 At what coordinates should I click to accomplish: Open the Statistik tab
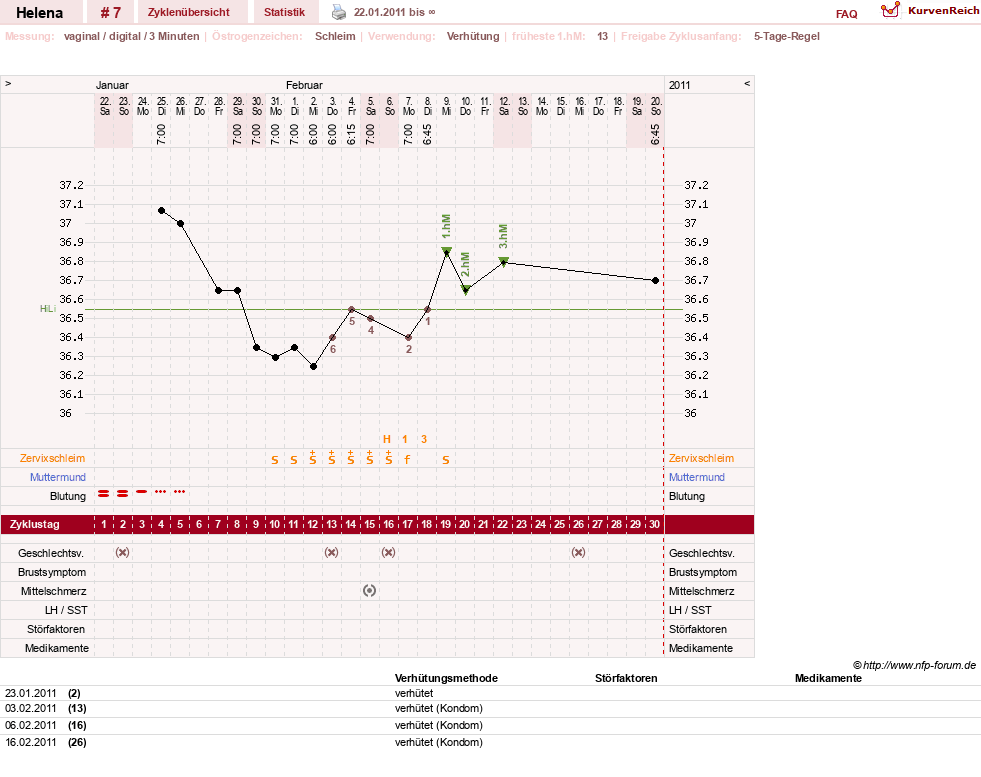pos(284,12)
